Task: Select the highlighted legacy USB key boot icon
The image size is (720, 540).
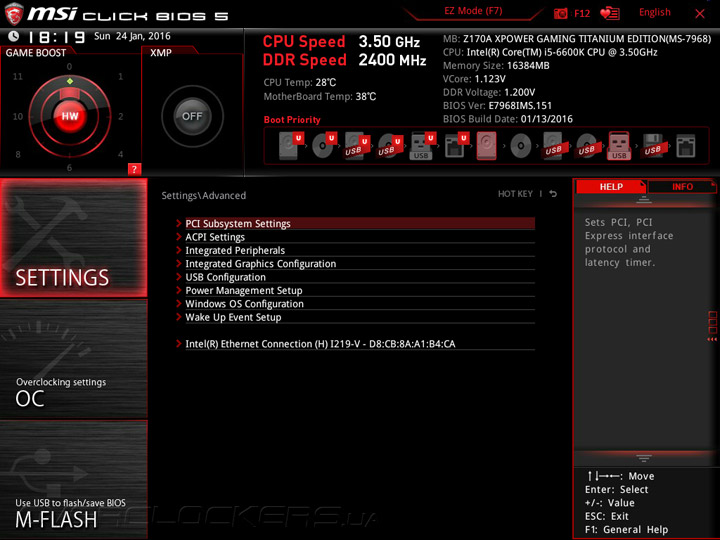Action: point(619,146)
